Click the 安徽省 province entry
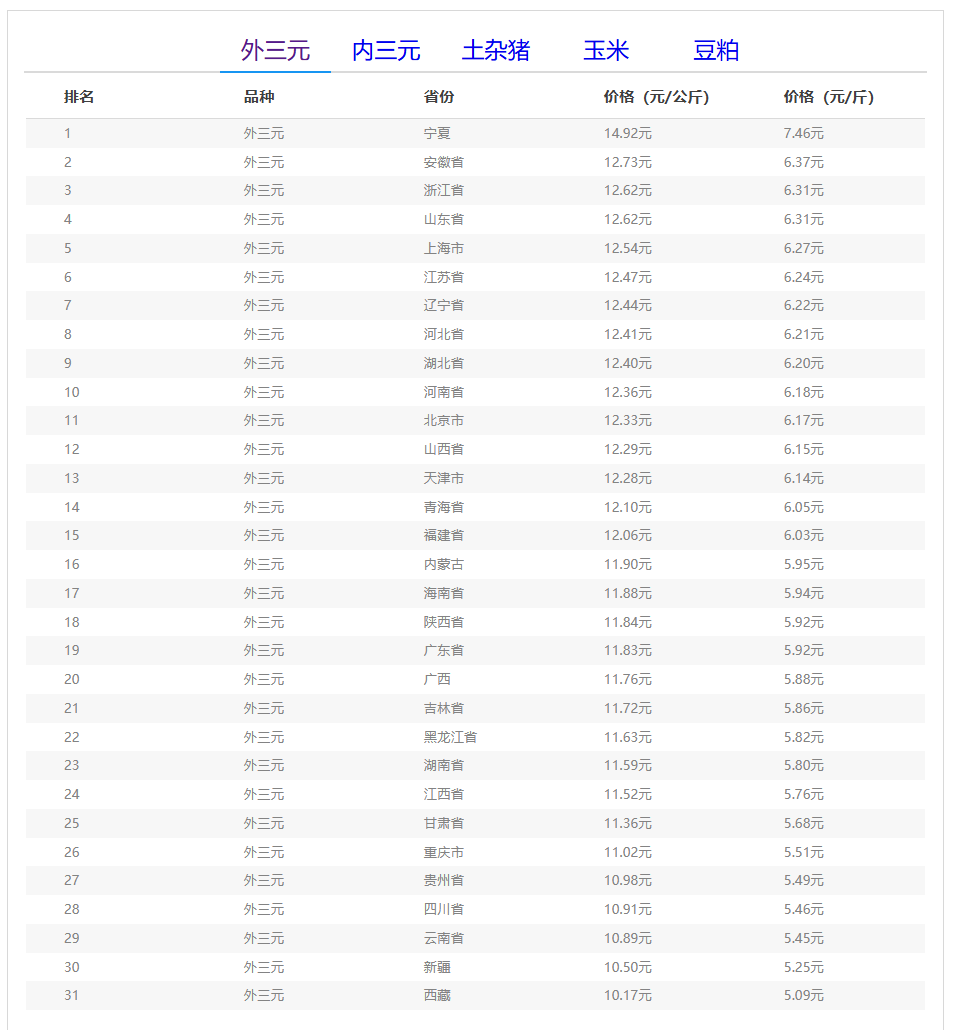Image resolution: width=960 pixels, height=1030 pixels. pyautogui.click(x=443, y=162)
